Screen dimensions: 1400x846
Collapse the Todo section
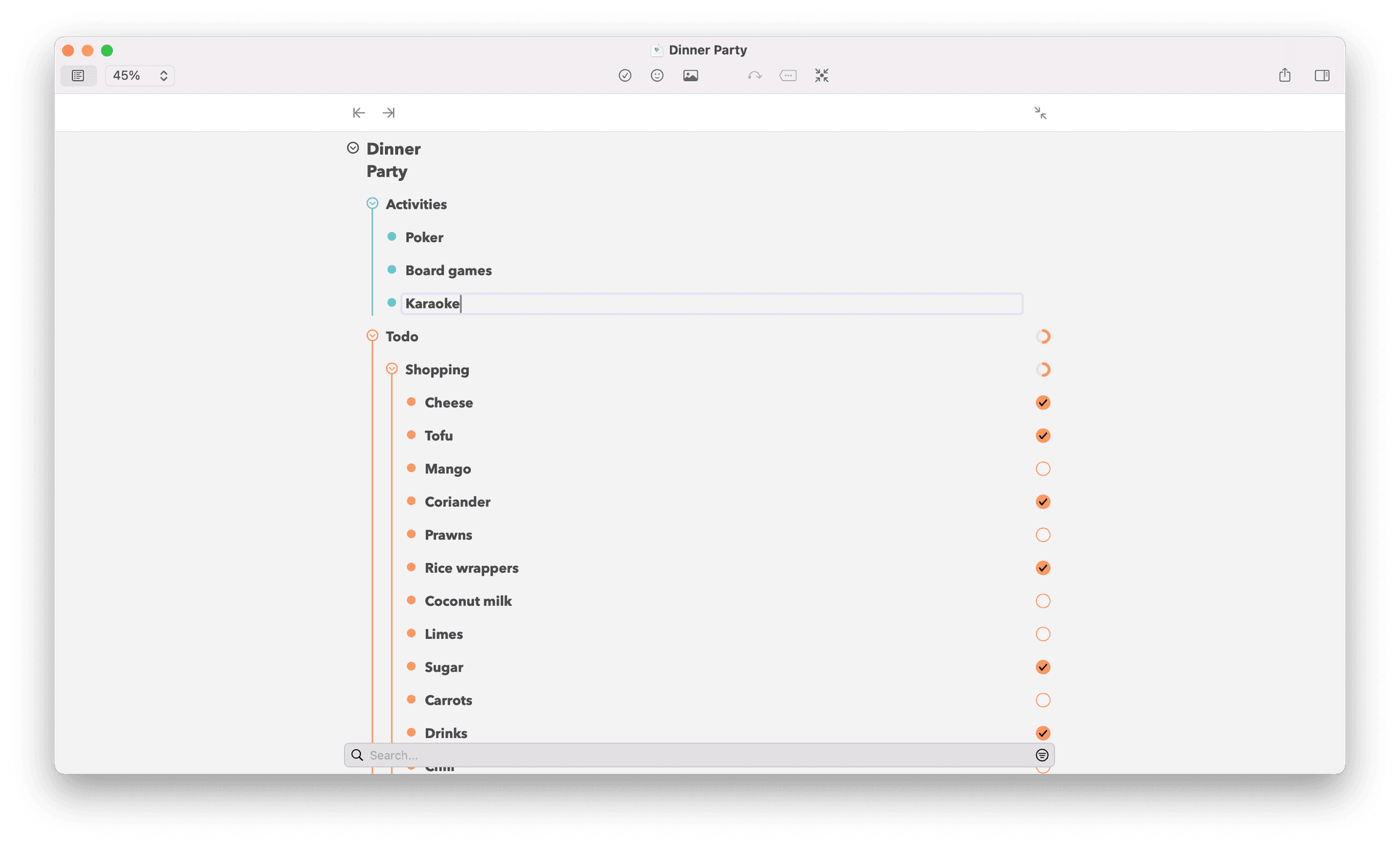[x=373, y=335]
